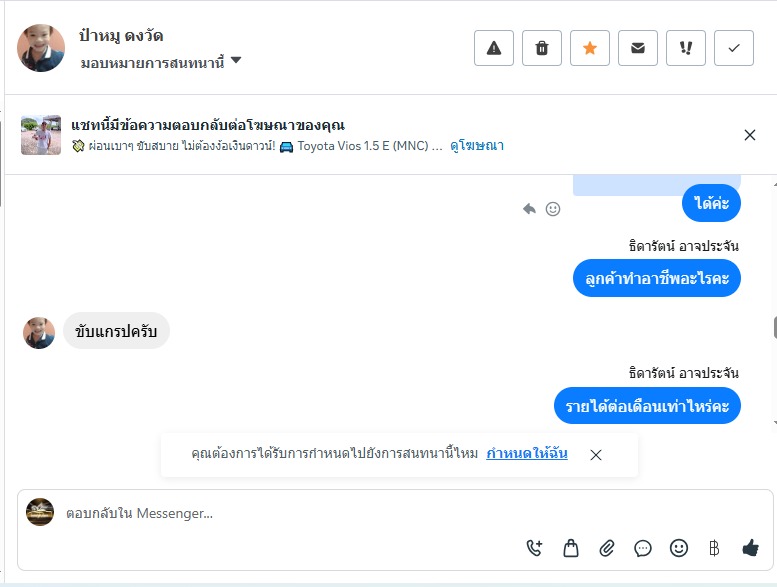The height and width of the screenshot is (587, 777).
Task: Dismiss the assignment prompt popup
Action: (596, 455)
